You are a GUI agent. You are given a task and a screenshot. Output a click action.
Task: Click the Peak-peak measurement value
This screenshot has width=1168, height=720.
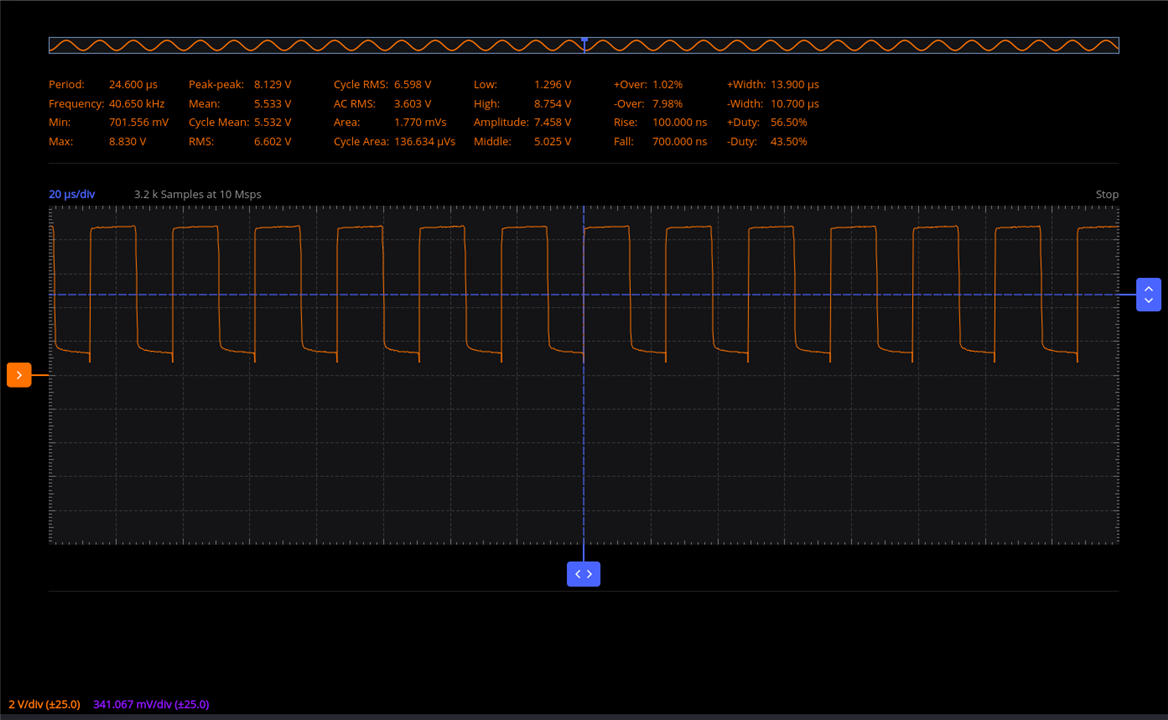(272, 84)
